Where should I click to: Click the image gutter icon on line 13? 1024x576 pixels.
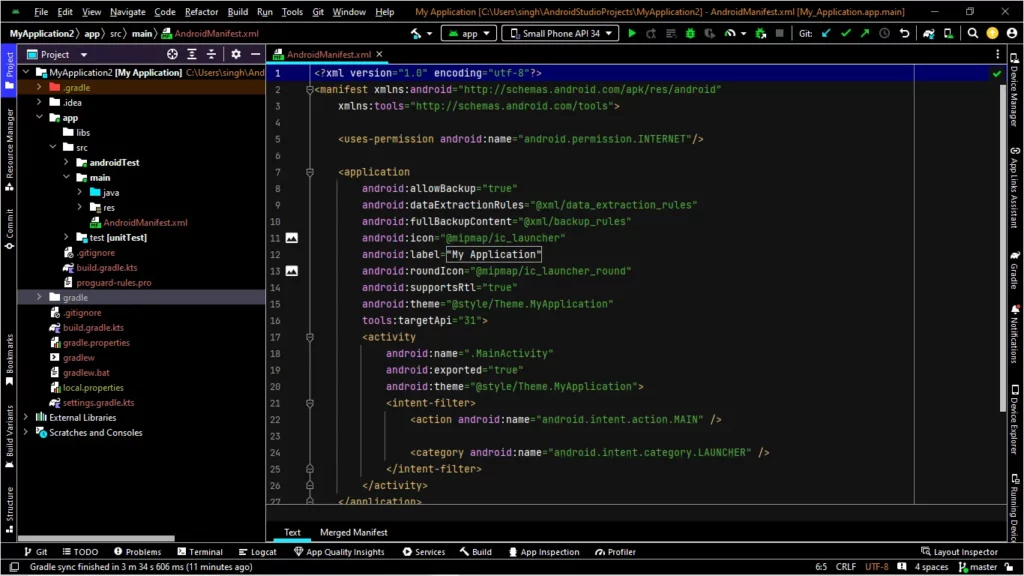pyautogui.click(x=292, y=271)
